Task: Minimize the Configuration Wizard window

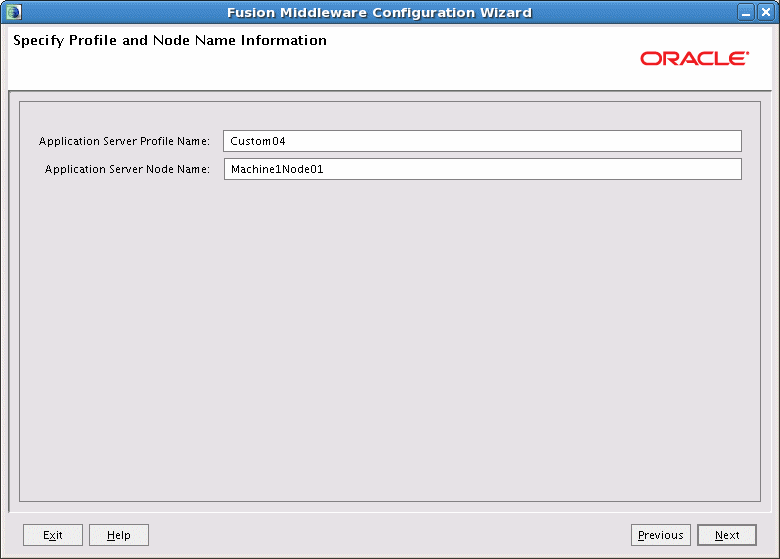Action: click(746, 12)
